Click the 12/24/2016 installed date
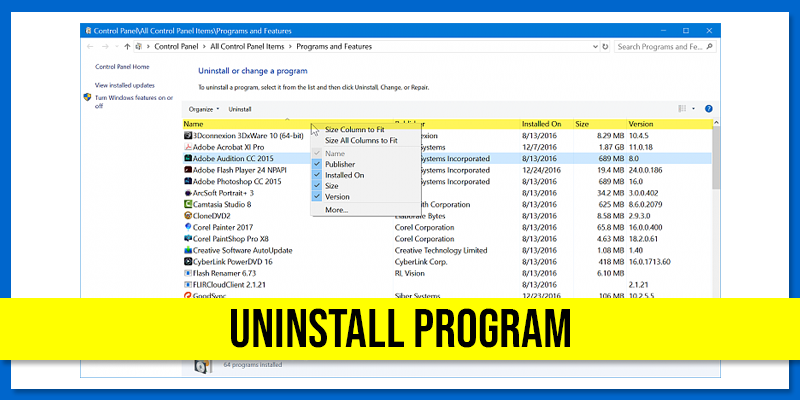Screen dimensions: 800x400 pos(541,170)
